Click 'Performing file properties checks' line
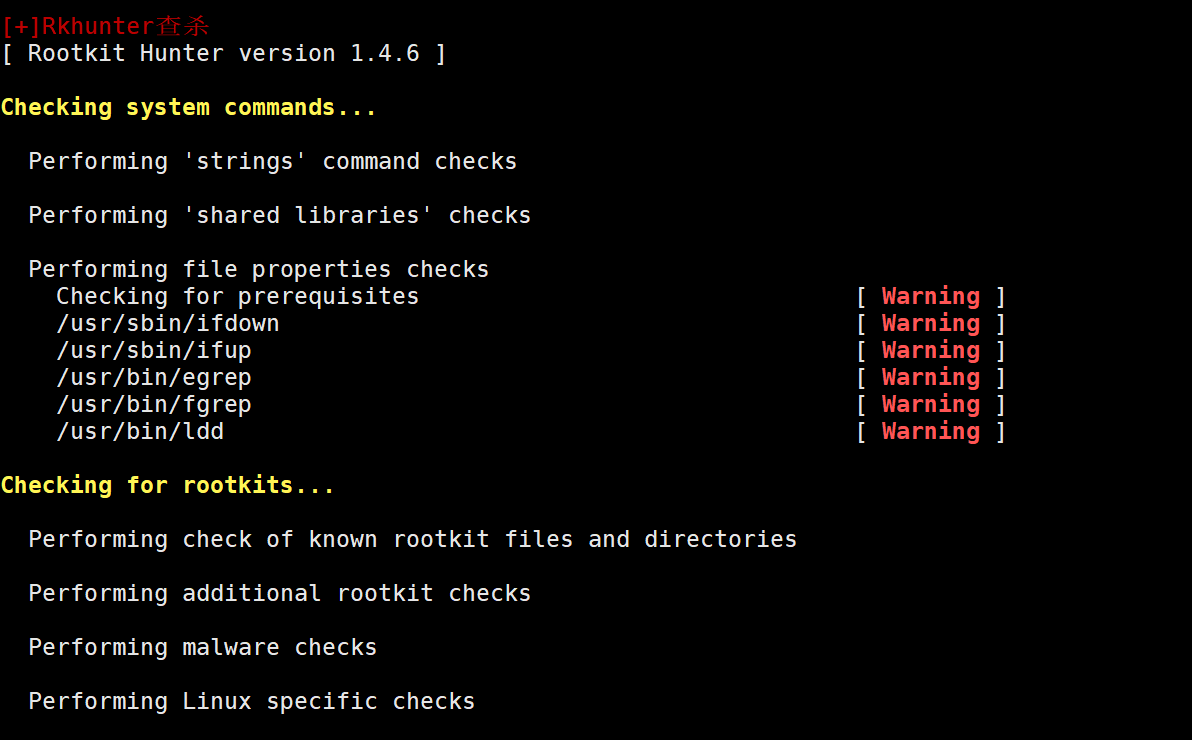 click(258, 269)
